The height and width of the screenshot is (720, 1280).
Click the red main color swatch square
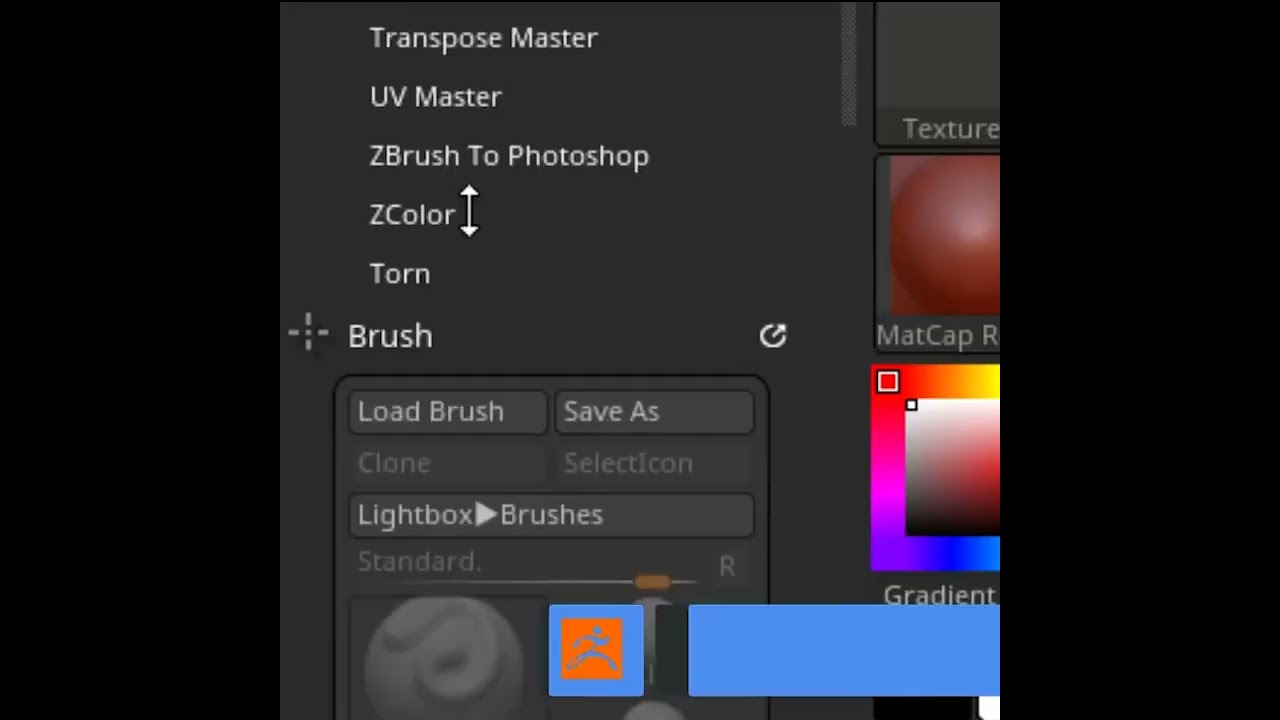888,382
